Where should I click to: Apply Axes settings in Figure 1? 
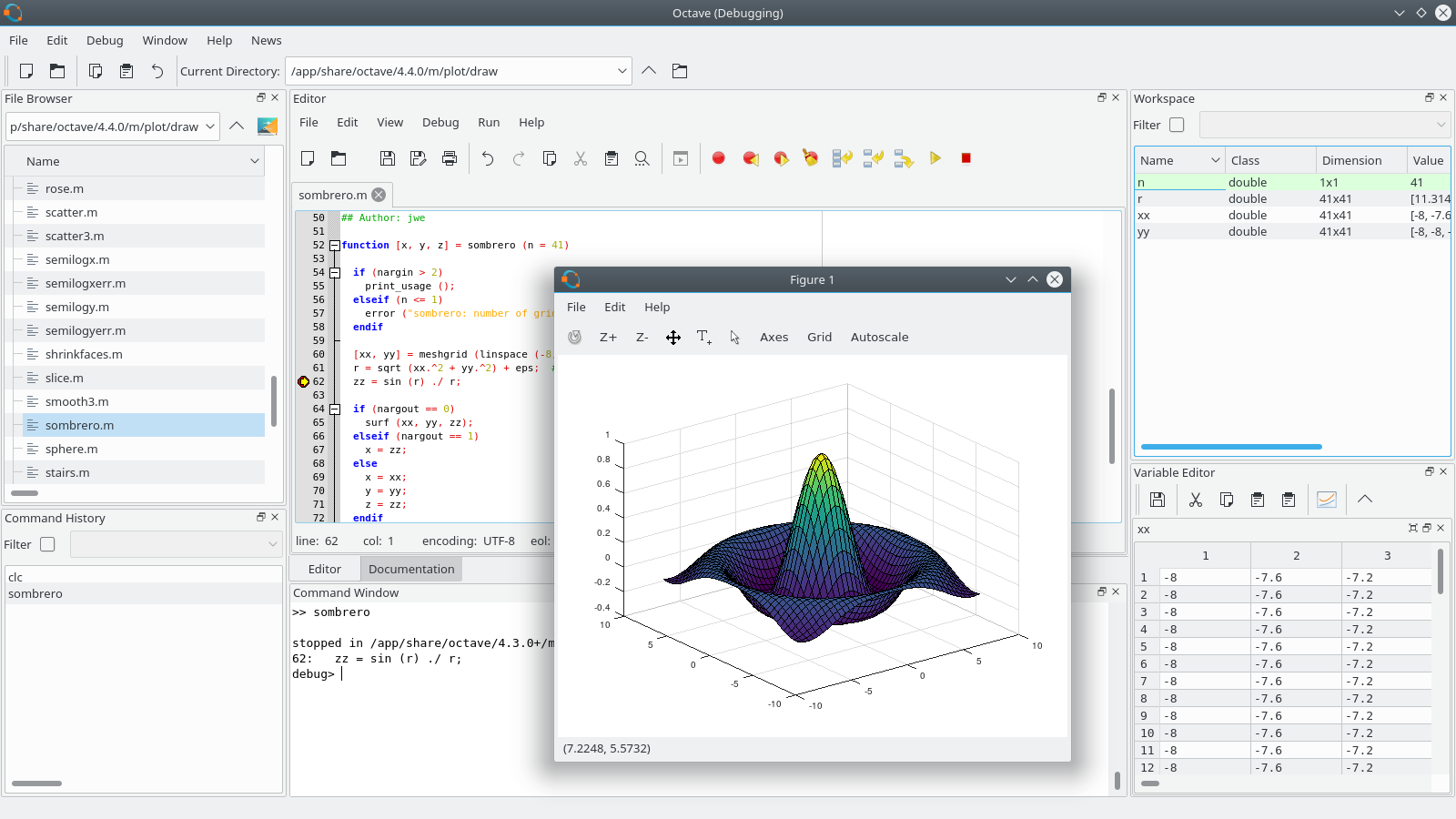(x=773, y=337)
